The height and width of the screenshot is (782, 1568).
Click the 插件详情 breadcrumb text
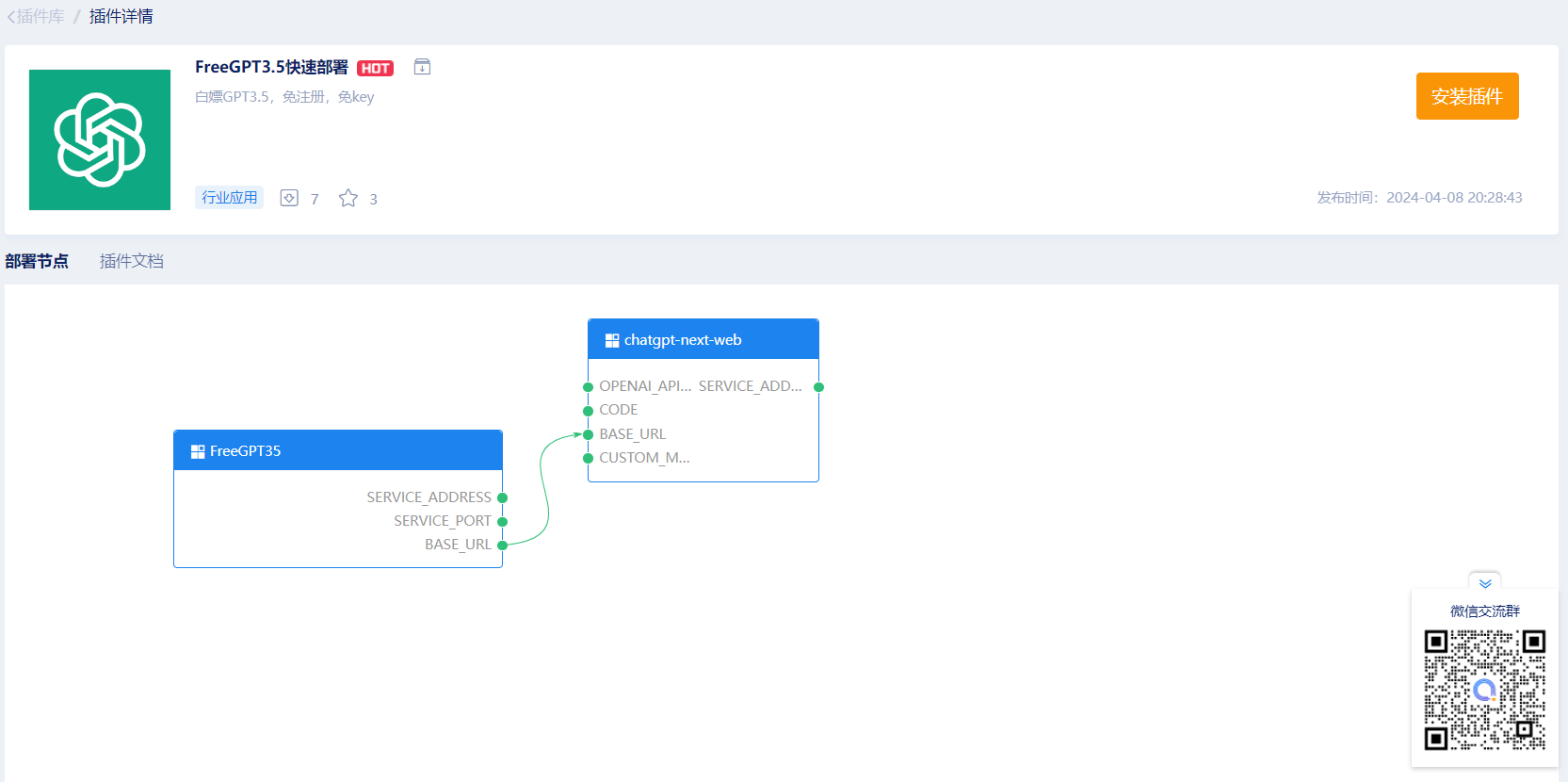pos(121,16)
